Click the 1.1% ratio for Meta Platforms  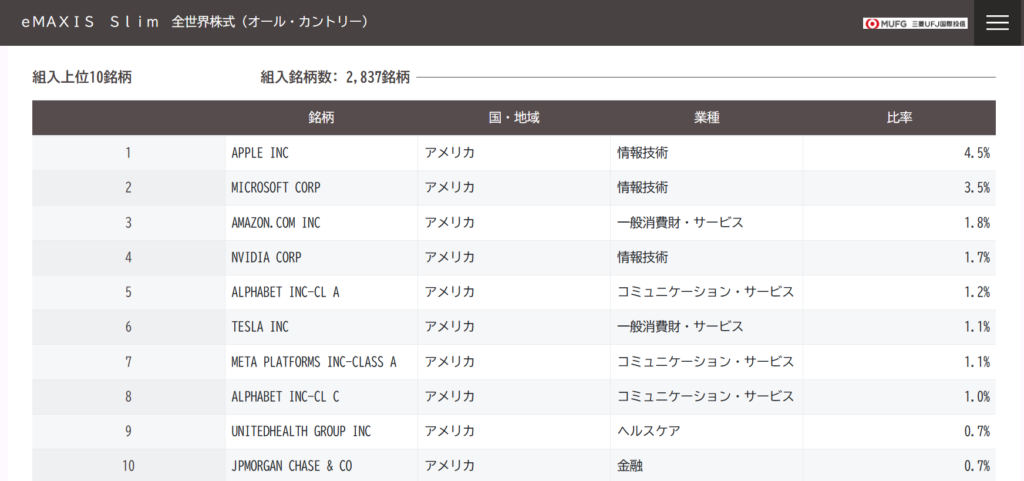pyautogui.click(x=977, y=362)
